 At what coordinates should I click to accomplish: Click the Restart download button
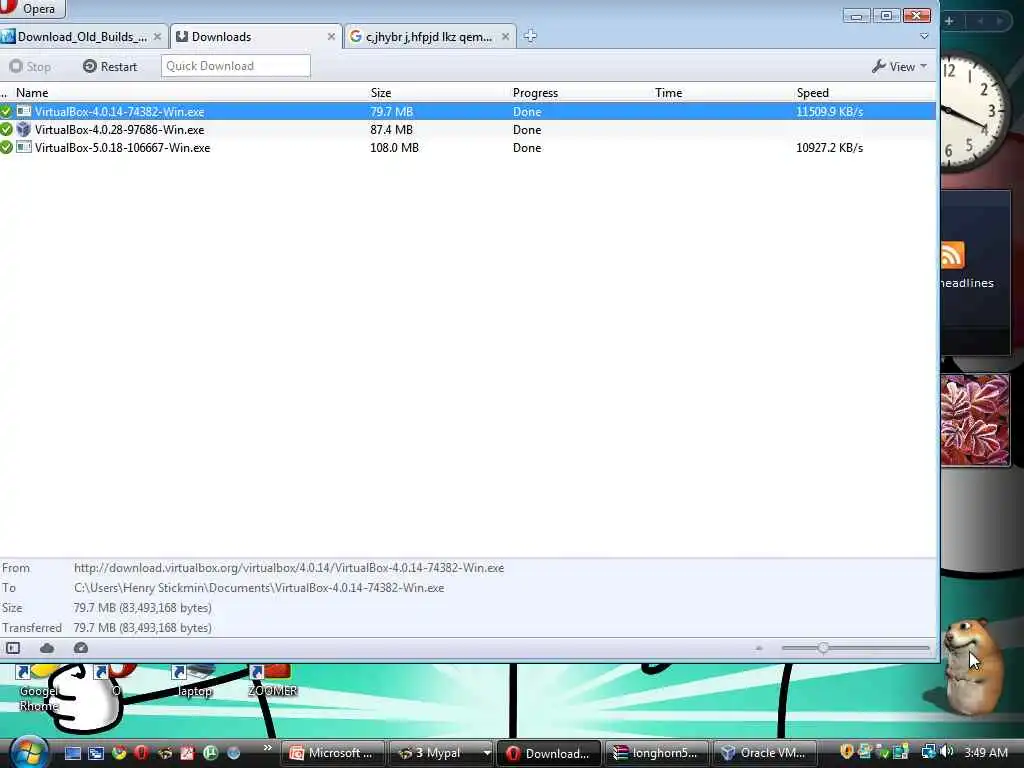point(110,67)
